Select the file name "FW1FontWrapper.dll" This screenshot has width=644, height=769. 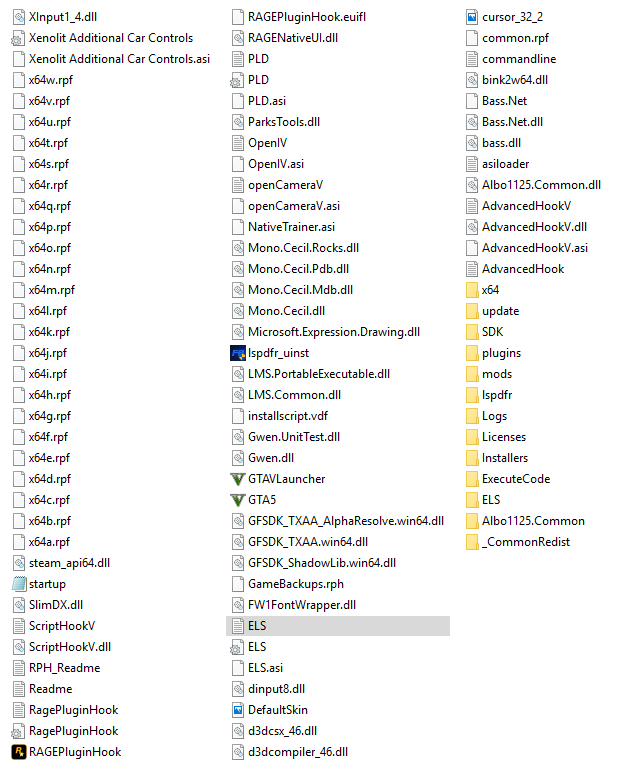302,605
